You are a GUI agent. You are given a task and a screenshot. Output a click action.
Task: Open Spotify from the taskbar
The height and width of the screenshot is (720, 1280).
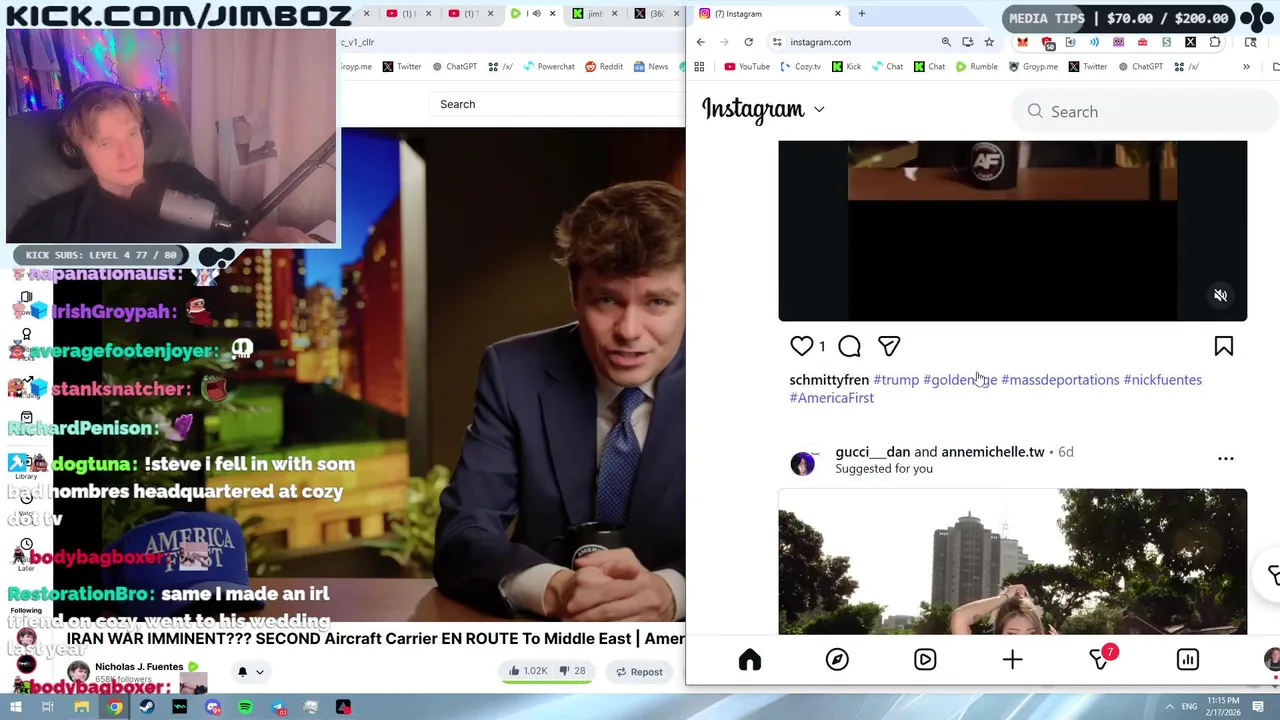(245, 707)
